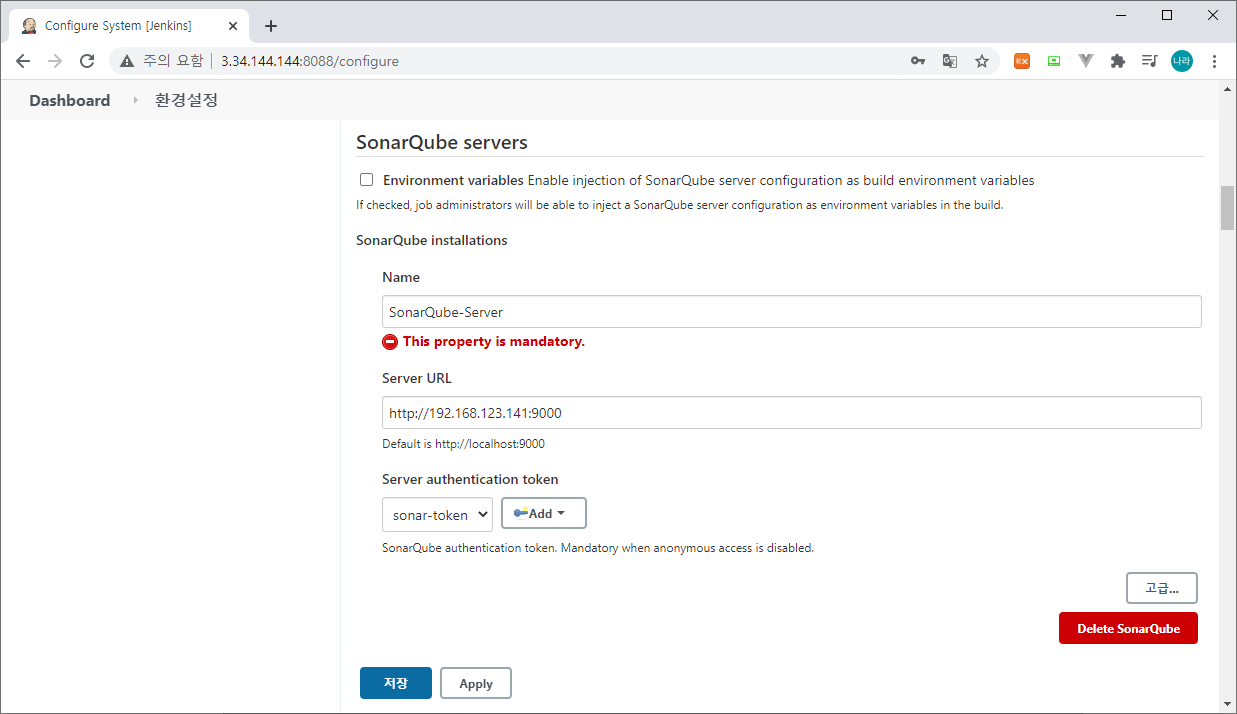Image resolution: width=1237 pixels, height=714 pixels.
Task: Click the SonarQube Name input field
Action: (792, 312)
